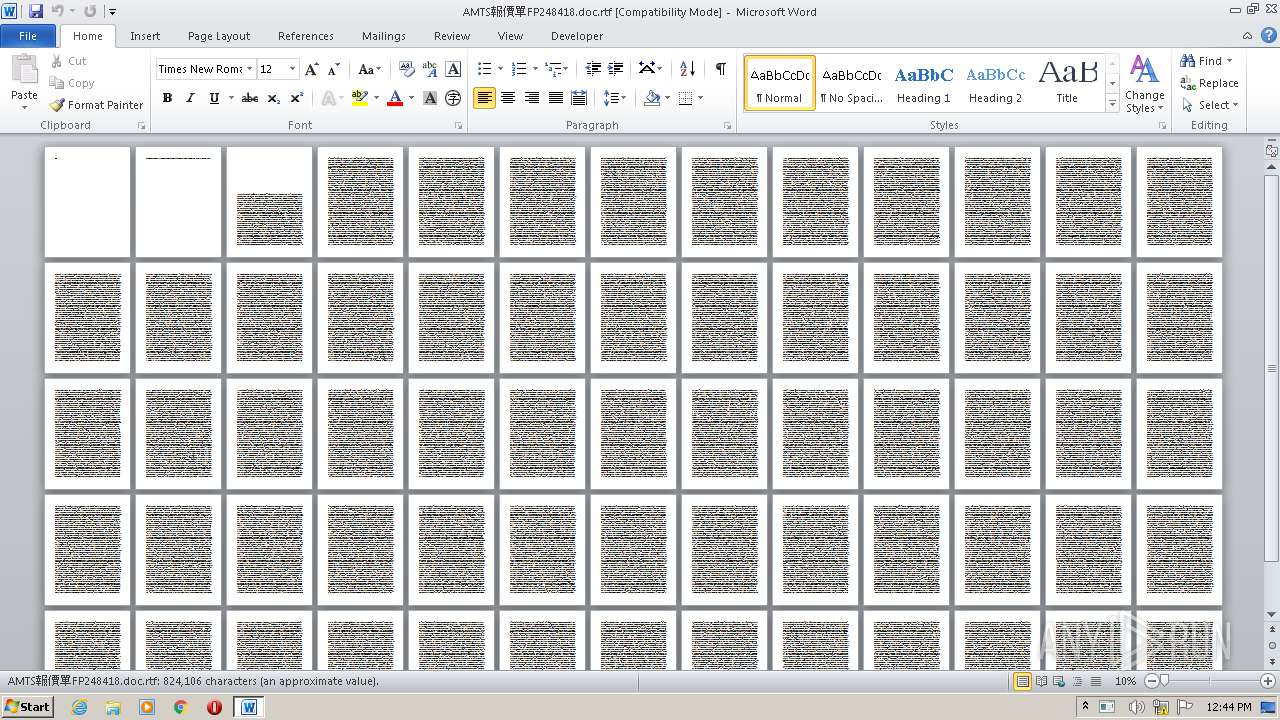
Task: Click the Clear Formatting icon
Action: point(406,69)
